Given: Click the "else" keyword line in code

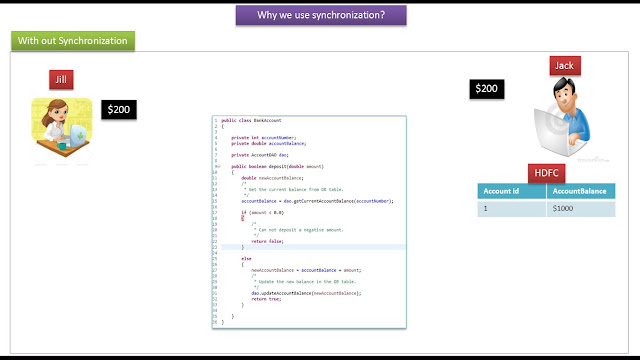Looking at the screenshot, I should (x=246, y=258).
